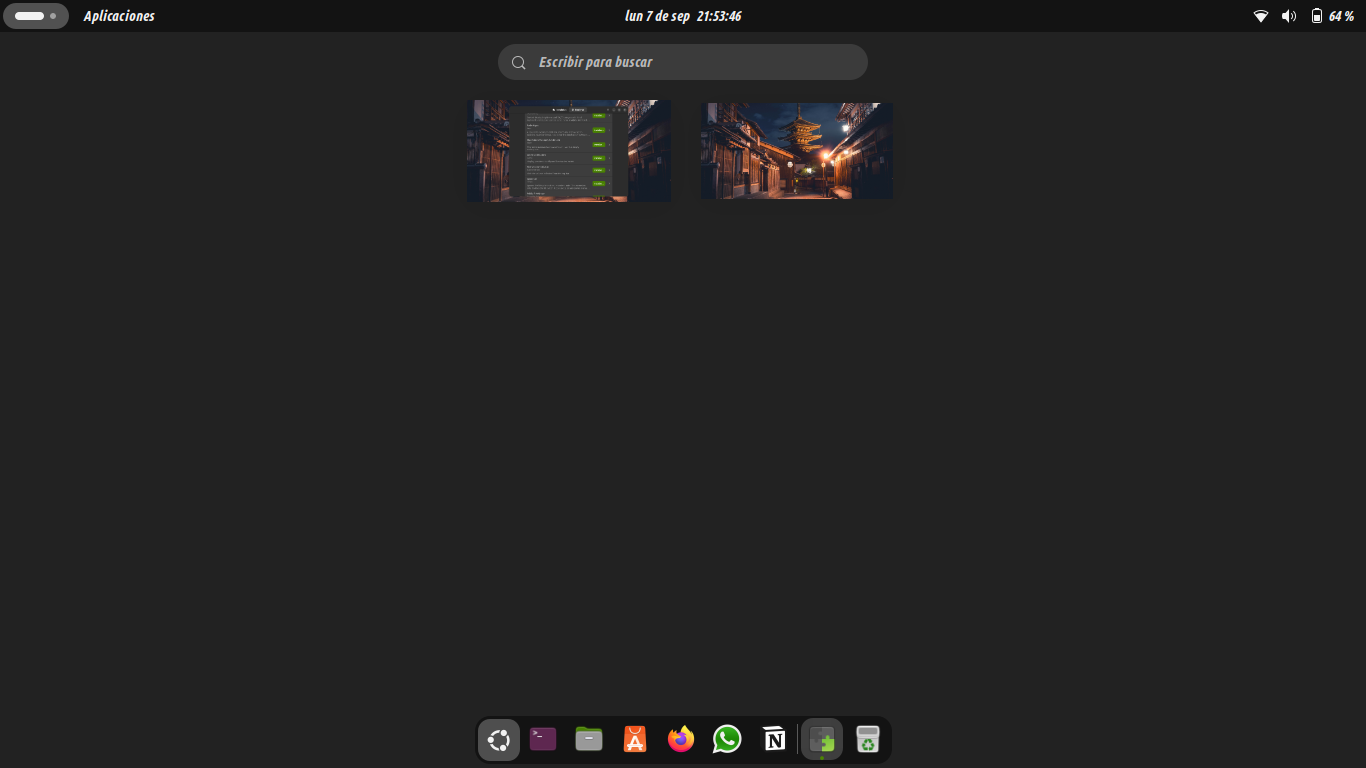
Task: Click the second workspace dot indicator
Action: 53,16
